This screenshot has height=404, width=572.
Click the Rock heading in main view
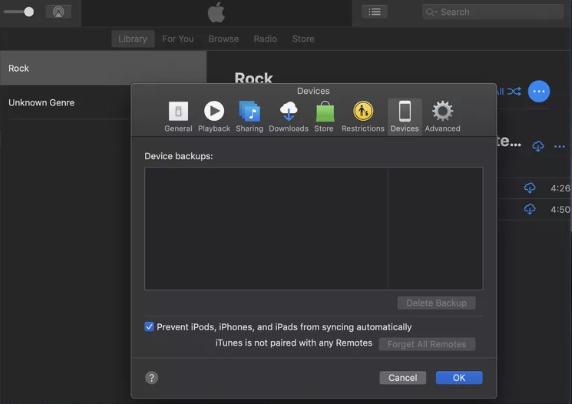click(x=254, y=78)
